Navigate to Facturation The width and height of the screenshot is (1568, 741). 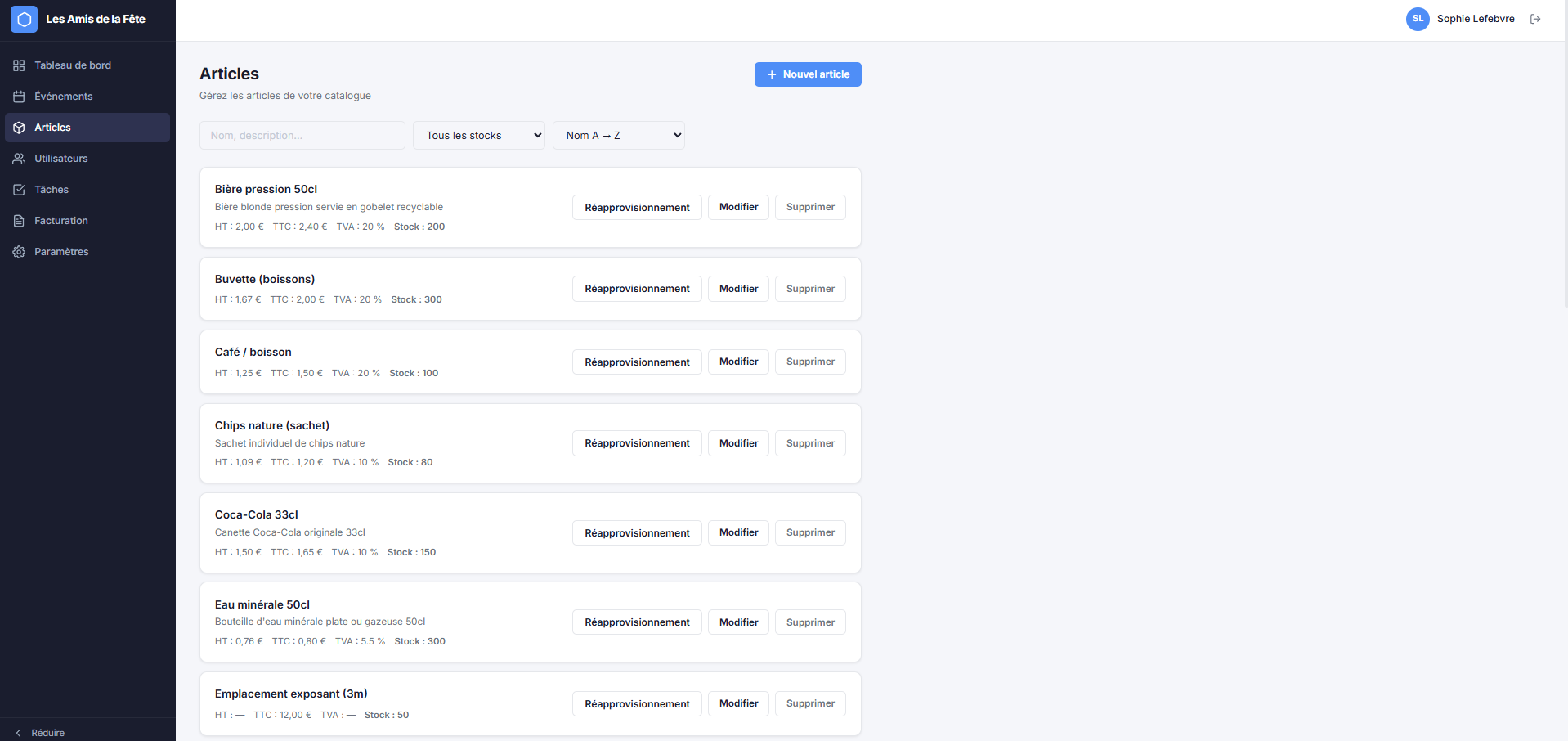(87, 221)
